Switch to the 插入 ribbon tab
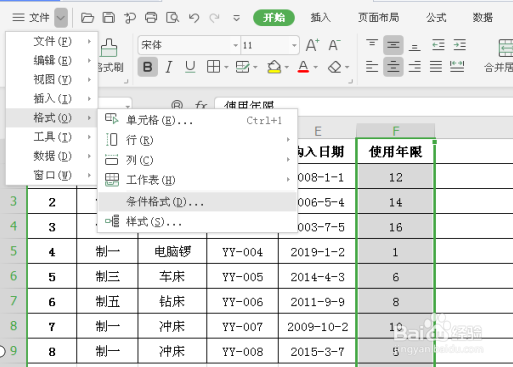The height and width of the screenshot is (367, 513). (321, 17)
